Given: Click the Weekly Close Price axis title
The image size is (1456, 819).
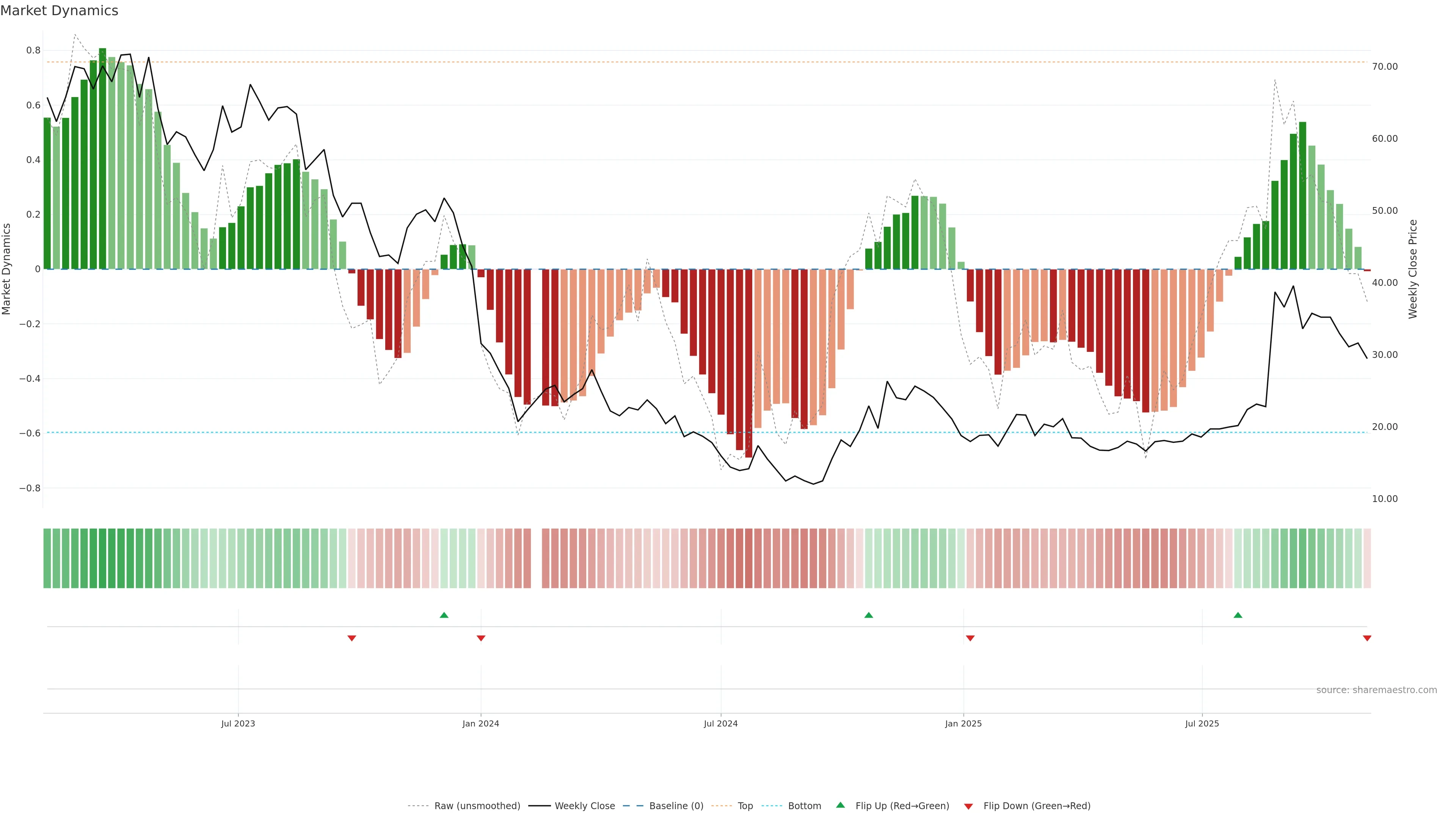Looking at the screenshot, I should (1412, 269).
